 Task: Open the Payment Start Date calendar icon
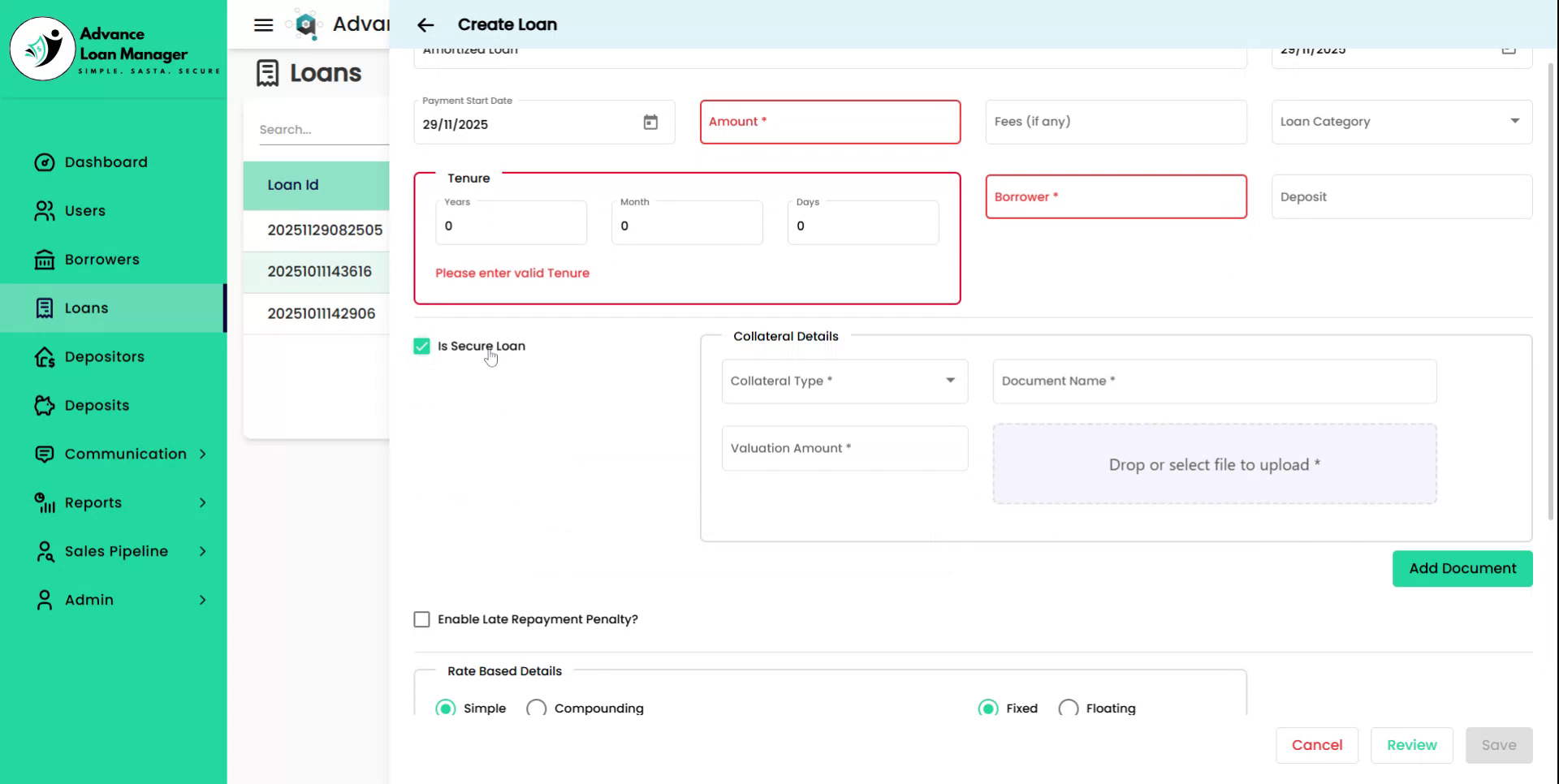click(x=650, y=123)
